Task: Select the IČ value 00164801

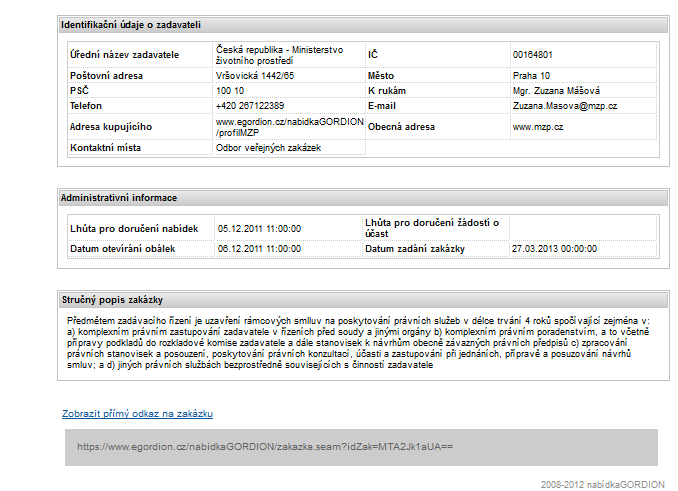Action: pyautogui.click(x=532, y=54)
